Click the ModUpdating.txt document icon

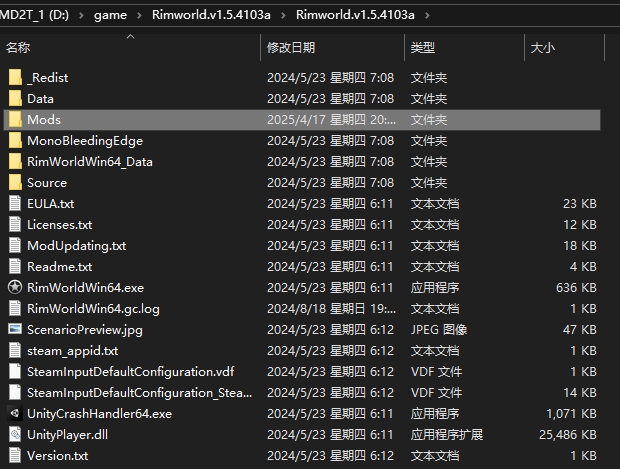pyautogui.click(x=15, y=245)
